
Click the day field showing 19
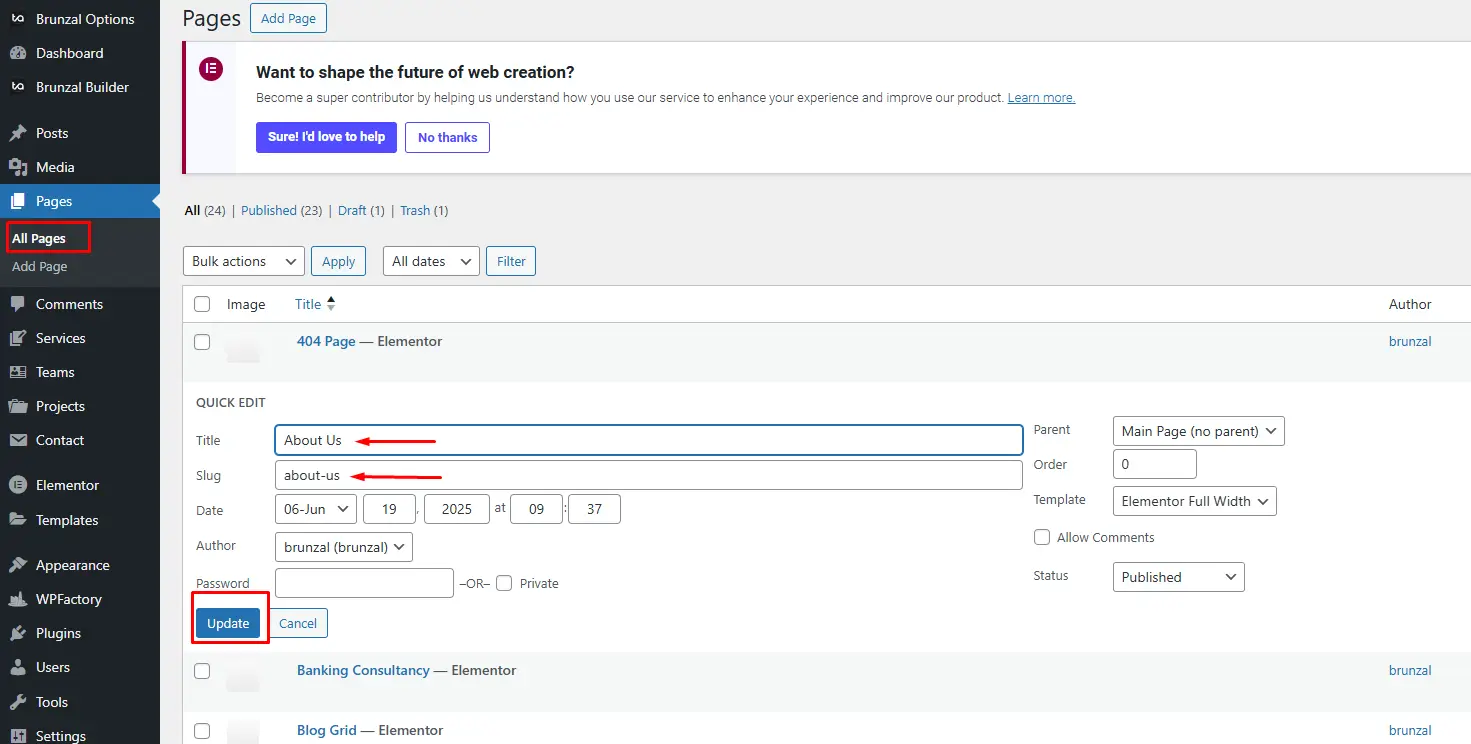click(x=390, y=509)
